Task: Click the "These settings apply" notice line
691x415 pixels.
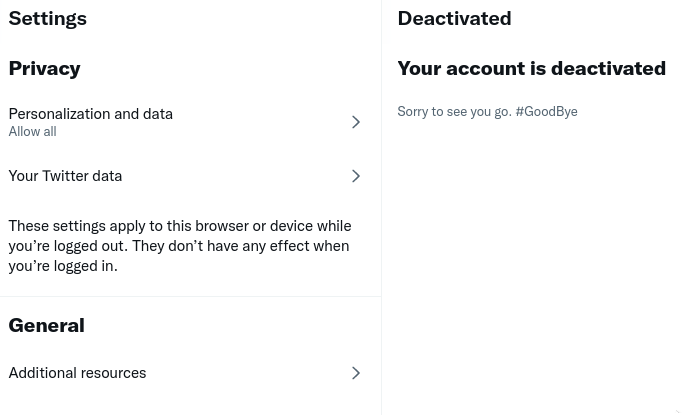Action: pyautogui.click(x=180, y=226)
